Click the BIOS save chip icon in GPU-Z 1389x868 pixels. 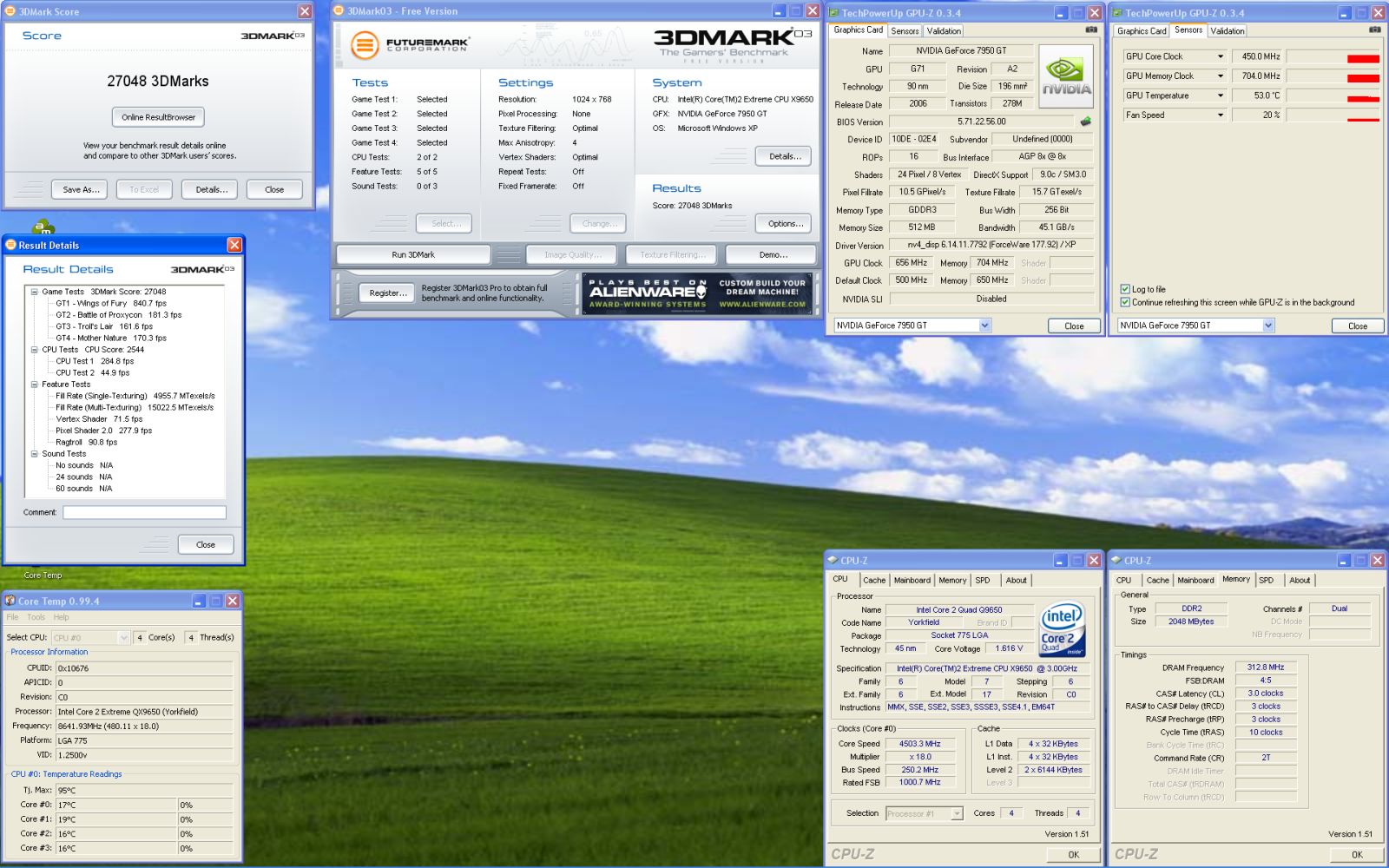1085,122
